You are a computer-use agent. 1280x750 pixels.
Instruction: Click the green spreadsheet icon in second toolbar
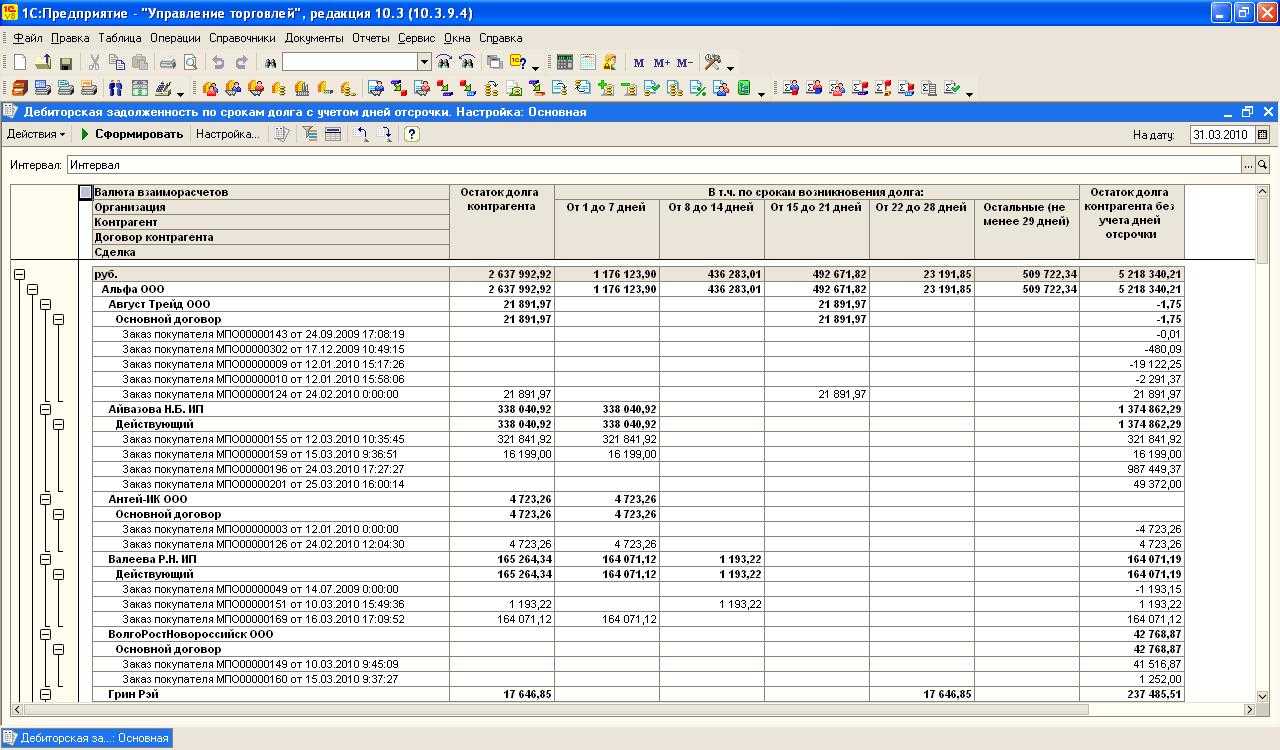tap(743, 88)
